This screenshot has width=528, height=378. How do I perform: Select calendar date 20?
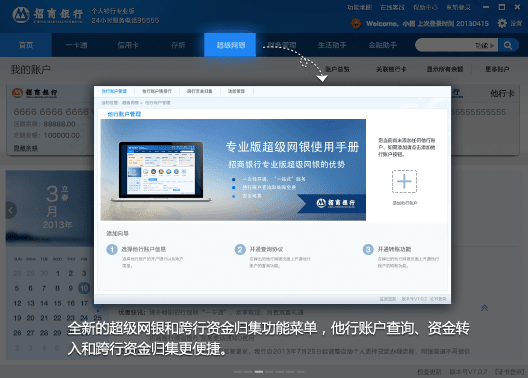tap(31, 318)
